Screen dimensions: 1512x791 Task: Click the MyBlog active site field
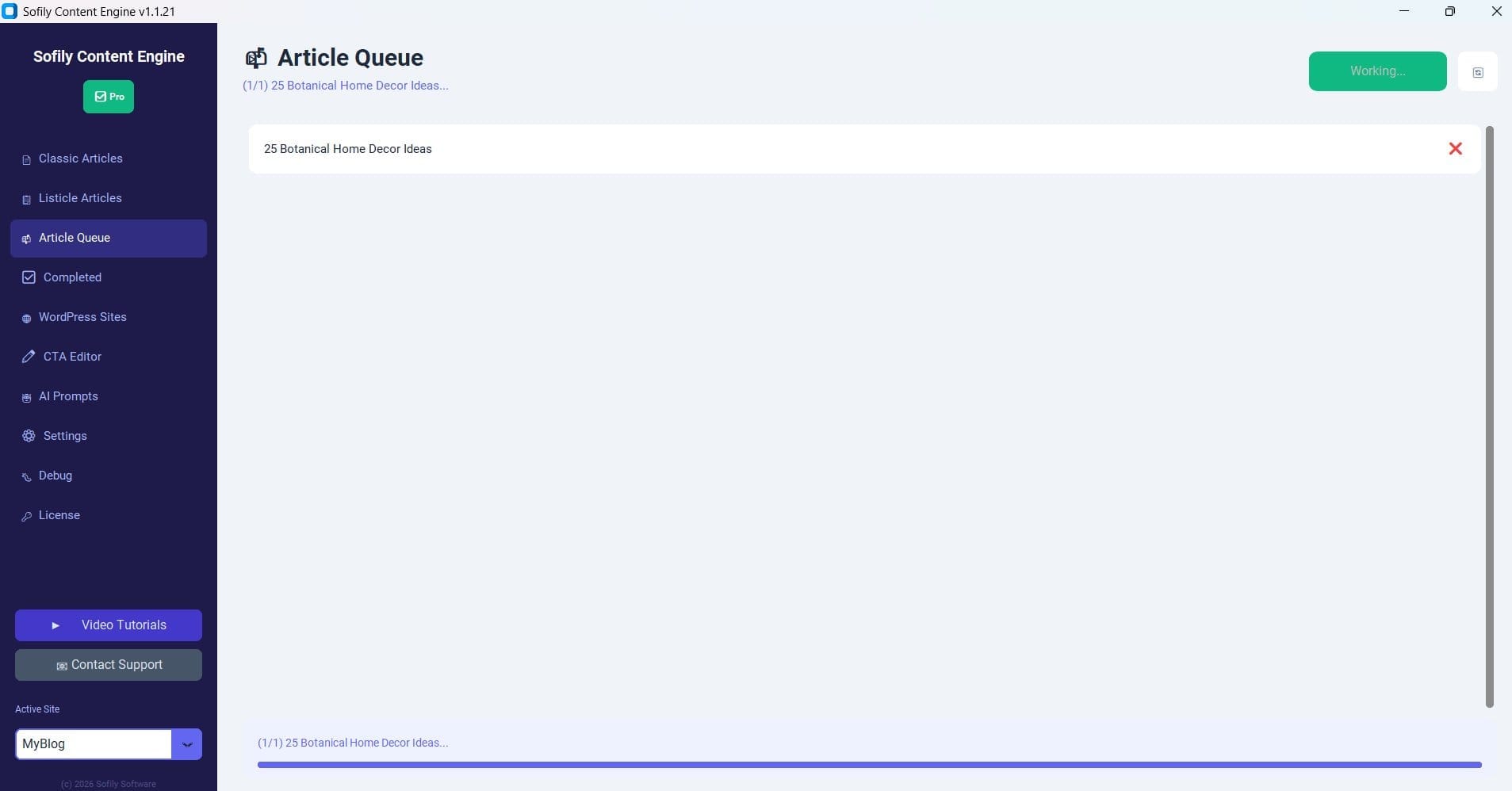(94, 744)
